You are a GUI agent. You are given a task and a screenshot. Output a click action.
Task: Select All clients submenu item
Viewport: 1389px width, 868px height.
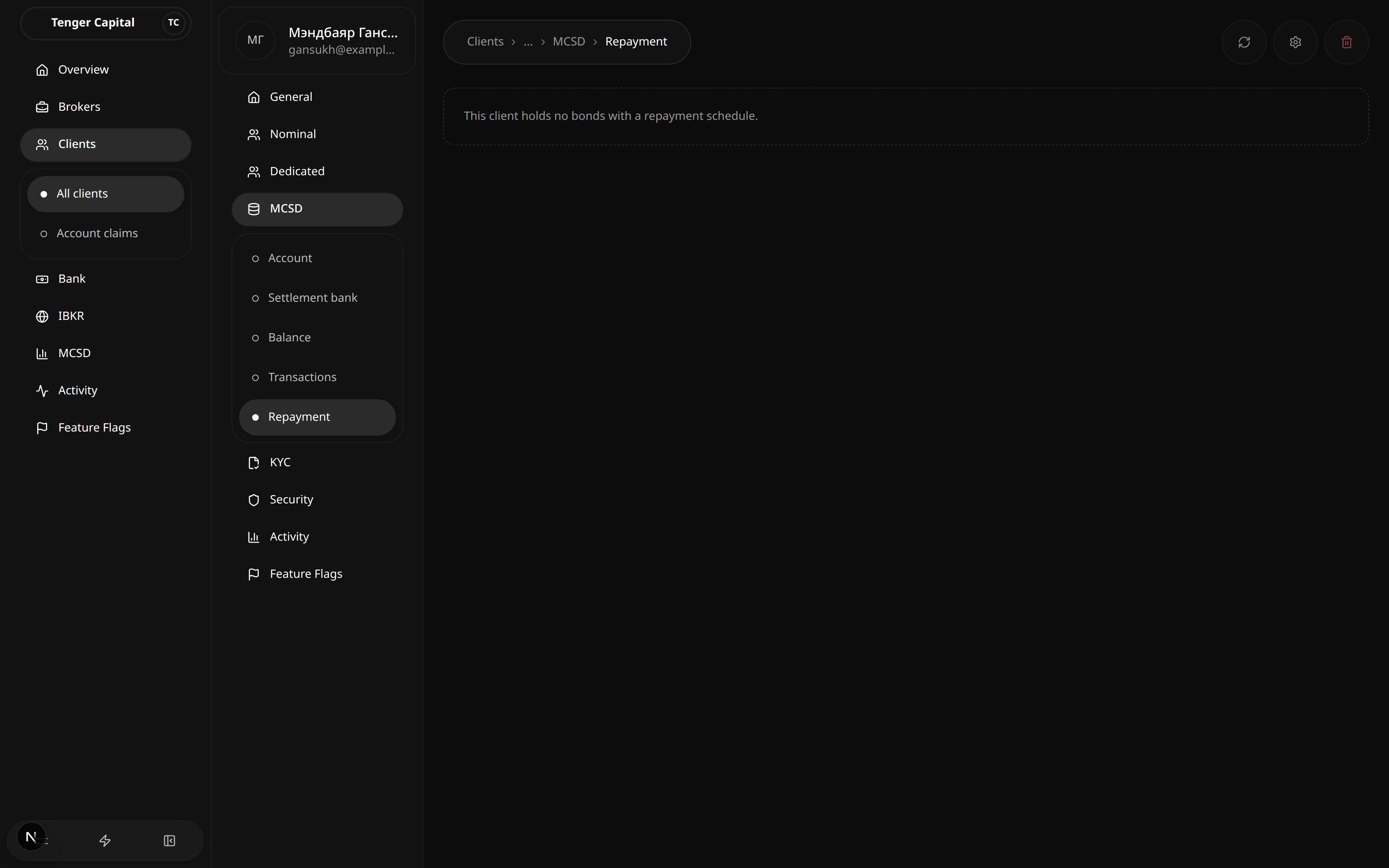[x=105, y=194]
